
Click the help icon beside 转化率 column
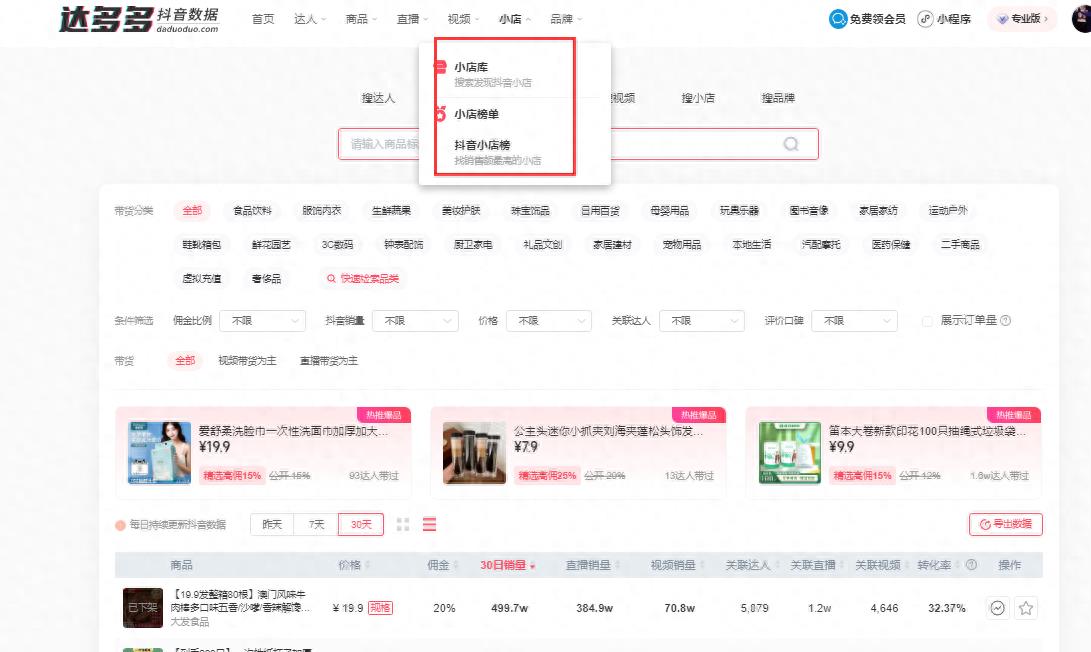tap(971, 565)
